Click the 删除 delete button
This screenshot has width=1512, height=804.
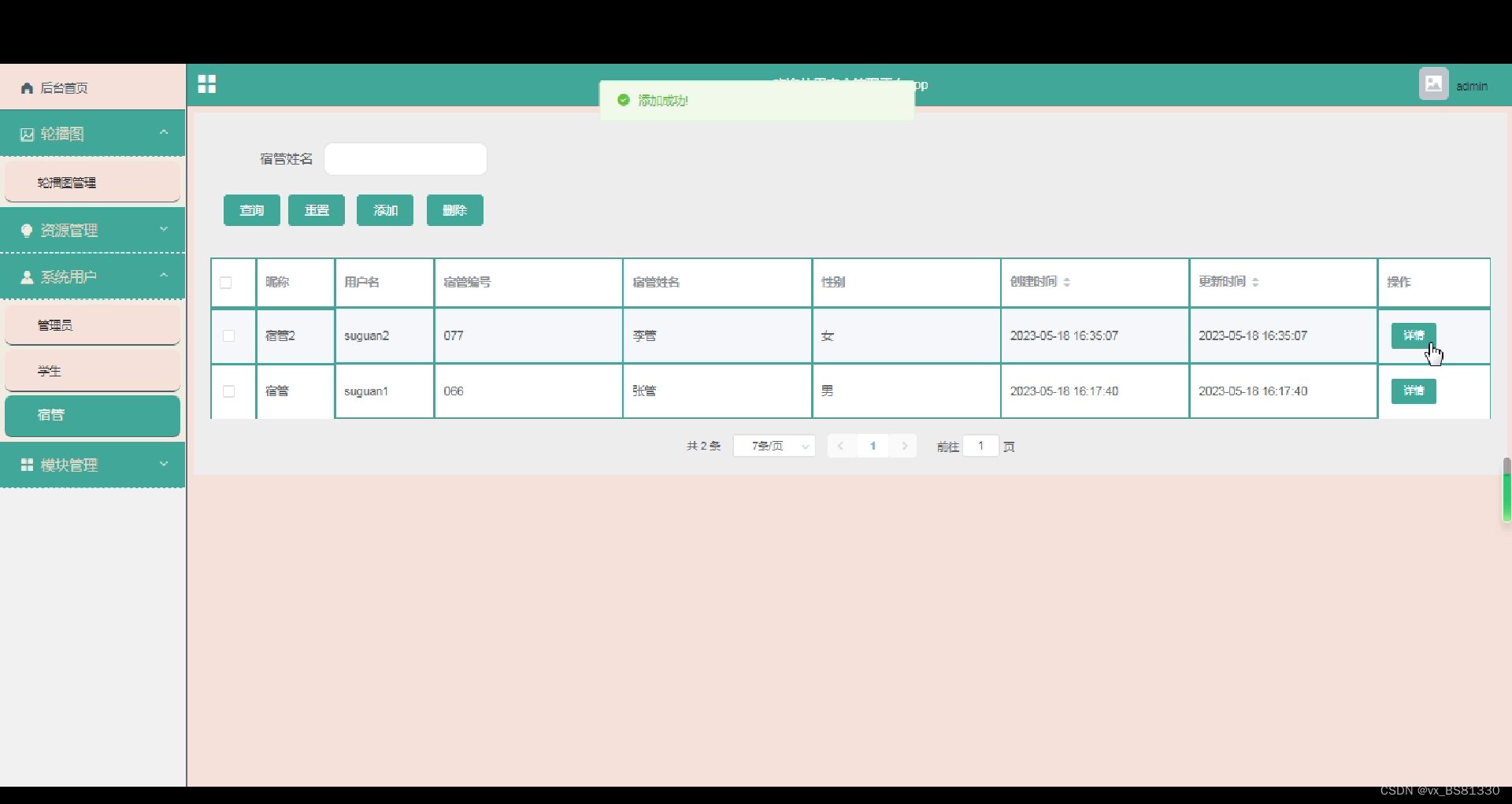coord(455,210)
